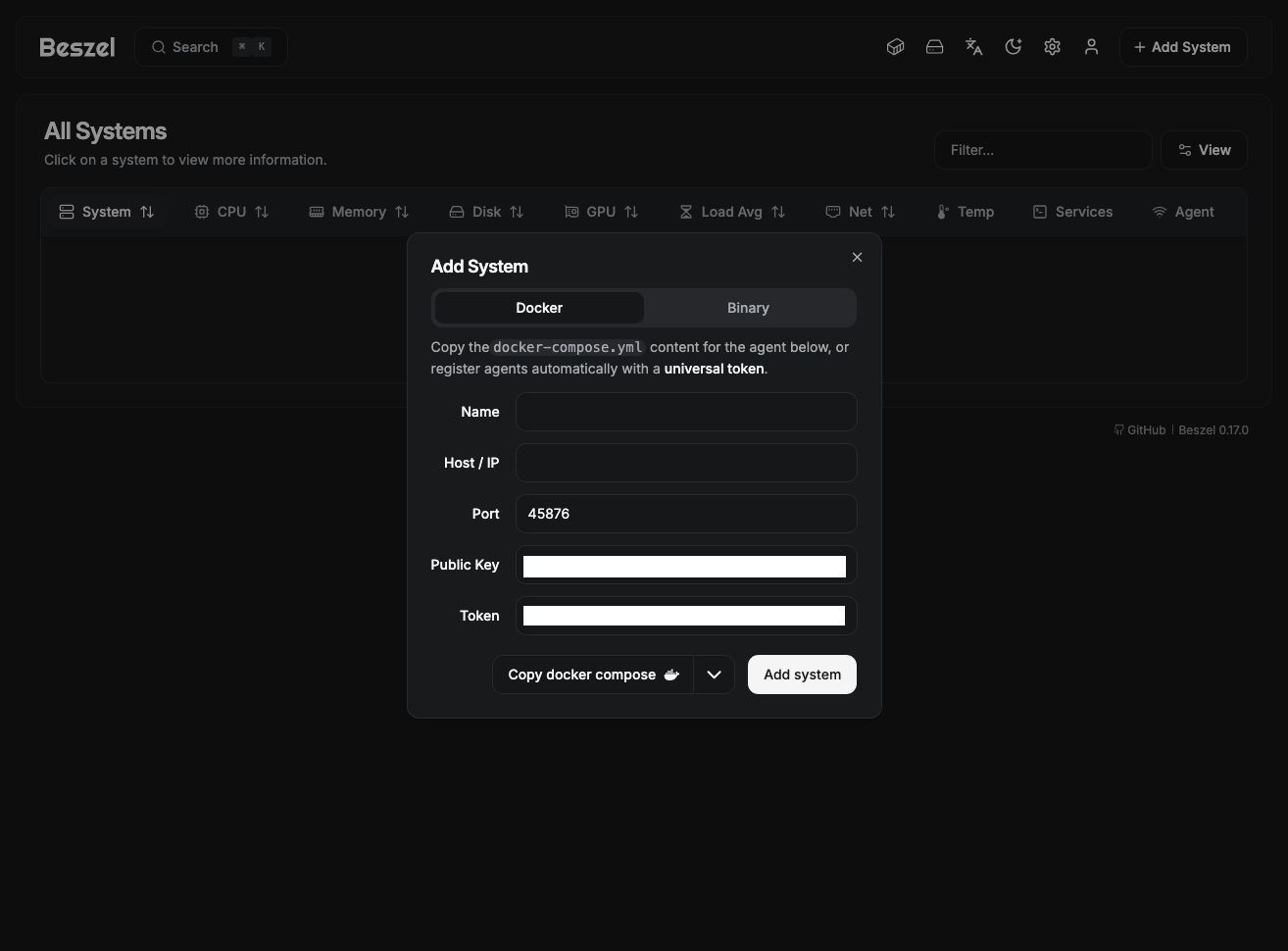1288x951 pixels.
Task: Open the language translation selector icon
Action: [973, 47]
